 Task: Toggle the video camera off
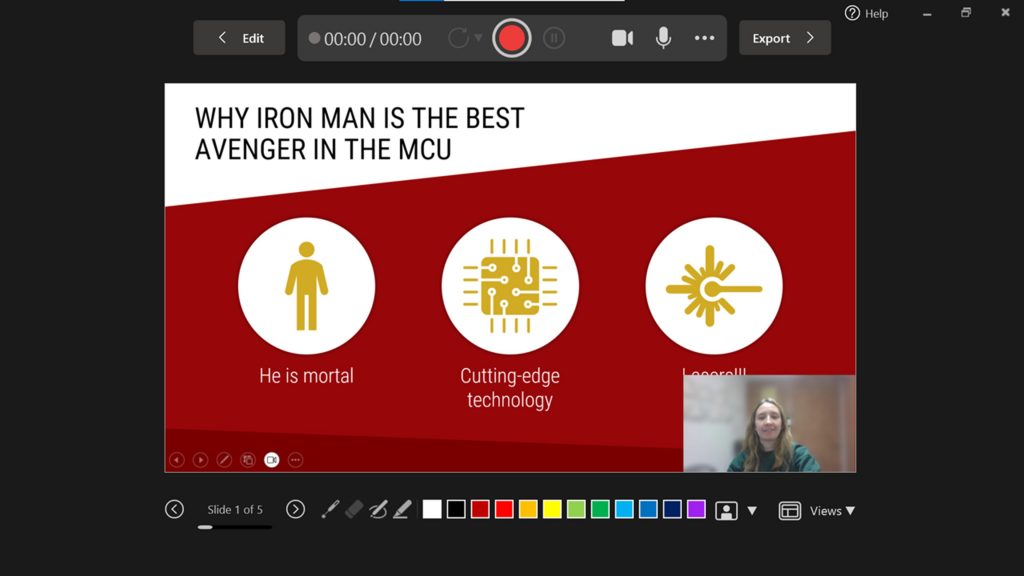(621, 38)
